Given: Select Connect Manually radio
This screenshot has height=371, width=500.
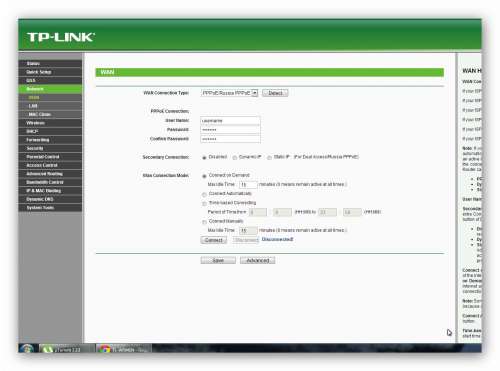Looking at the screenshot, I should 204,222.
